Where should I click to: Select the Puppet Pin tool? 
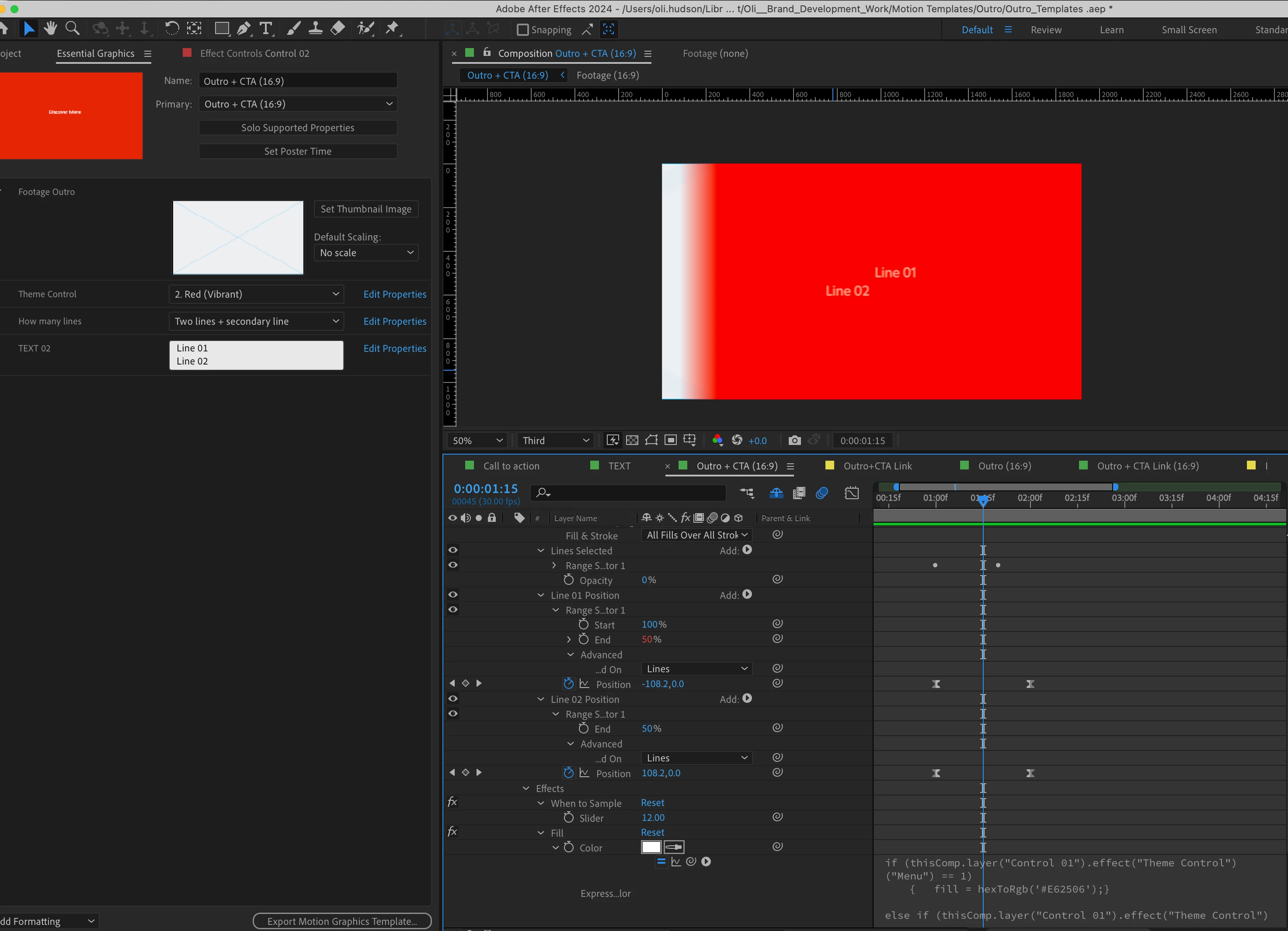392,28
